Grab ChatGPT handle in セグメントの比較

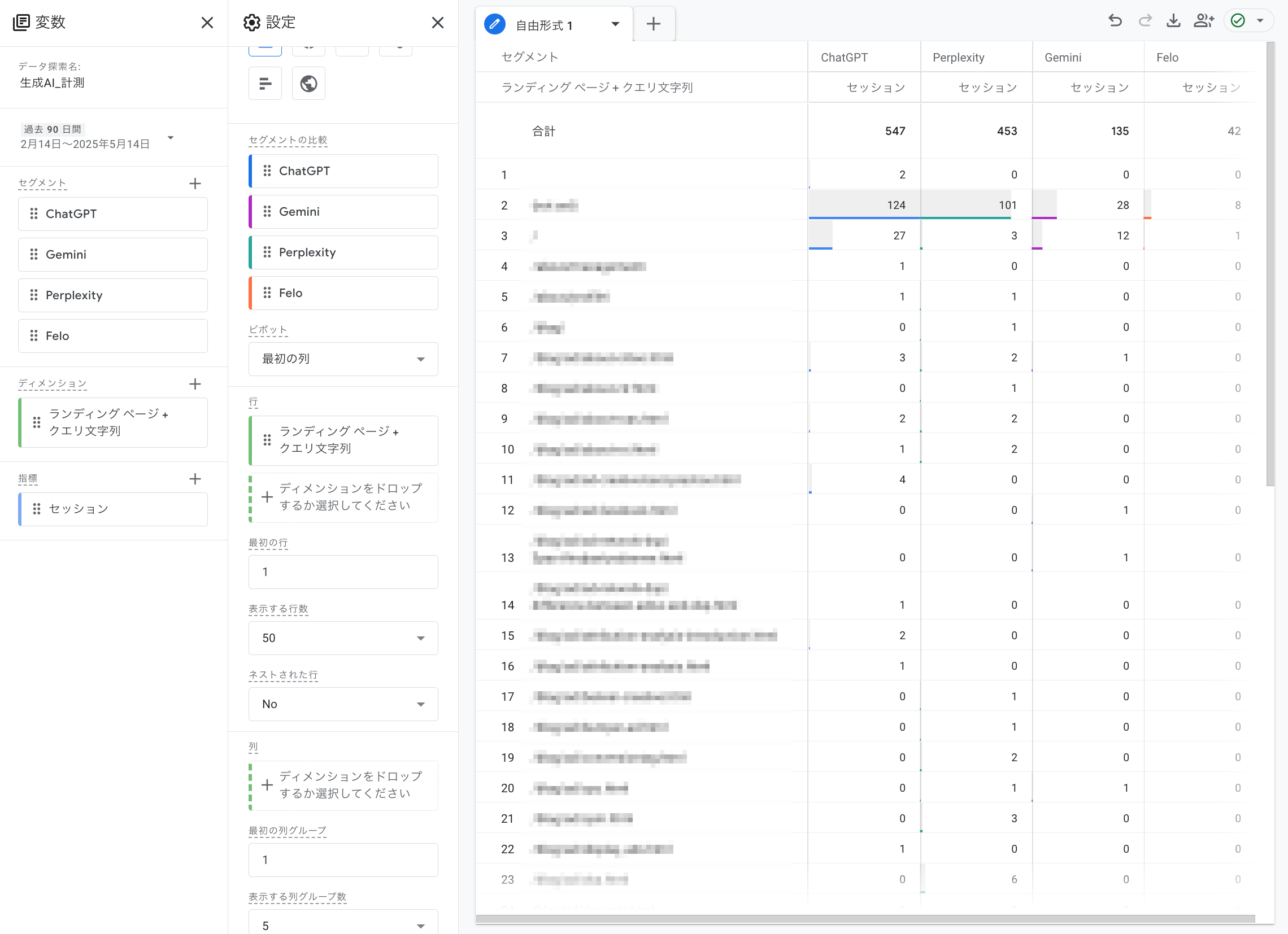point(267,171)
